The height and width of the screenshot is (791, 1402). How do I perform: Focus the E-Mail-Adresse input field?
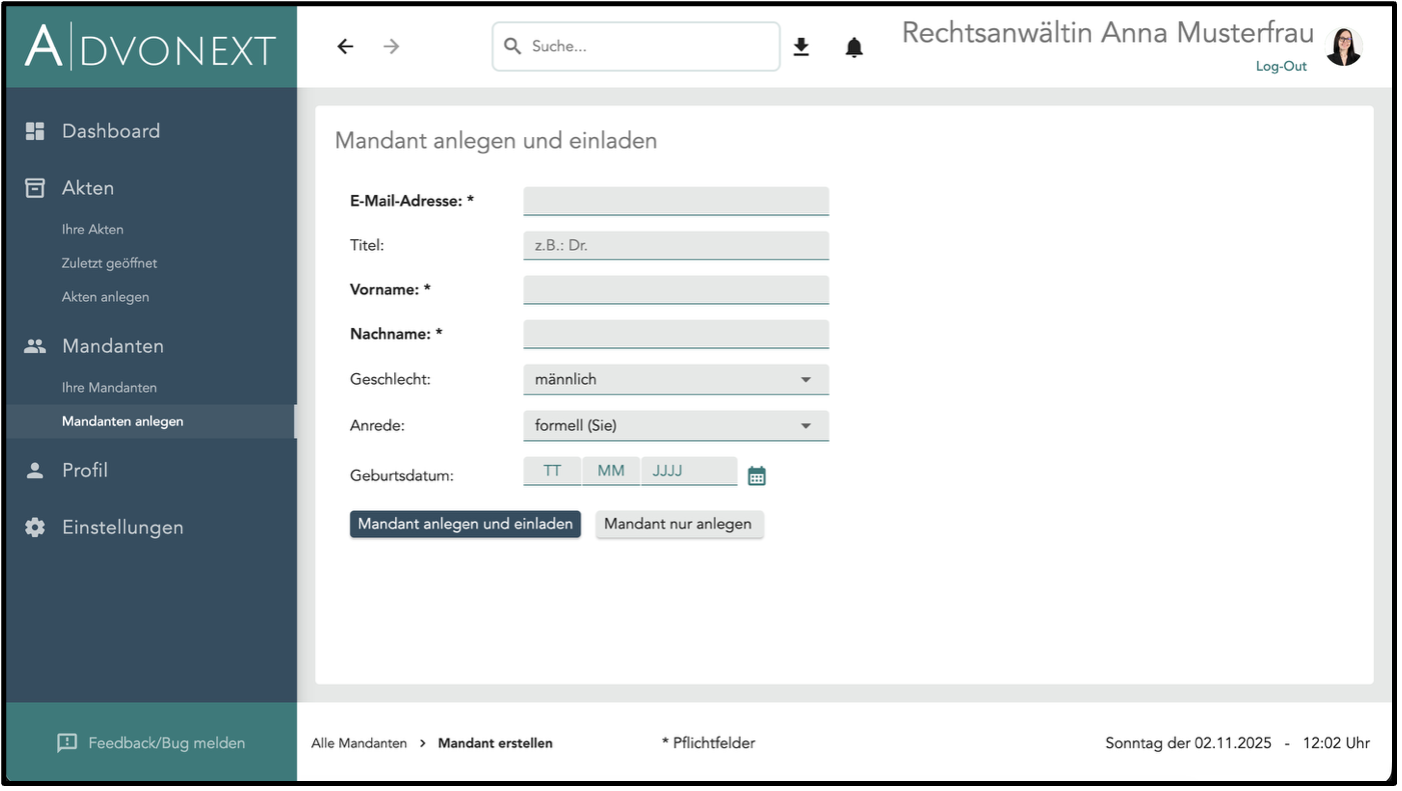click(676, 201)
